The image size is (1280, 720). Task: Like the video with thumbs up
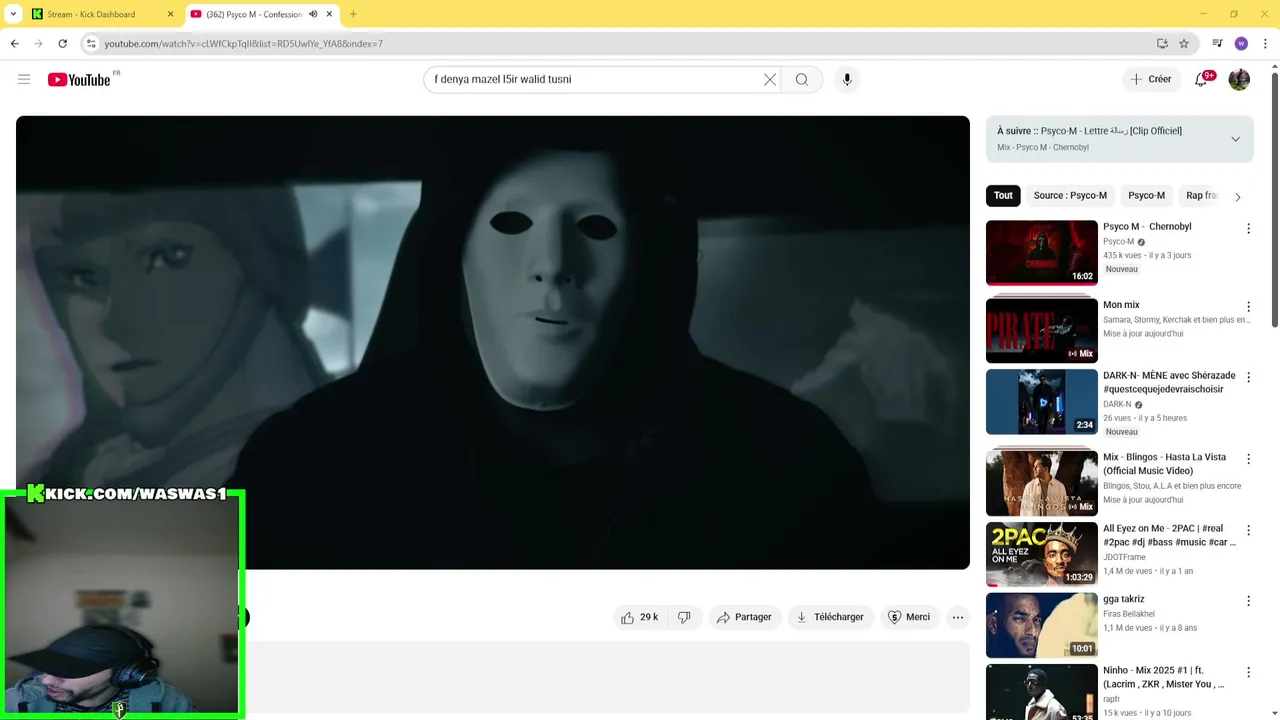[640, 617]
